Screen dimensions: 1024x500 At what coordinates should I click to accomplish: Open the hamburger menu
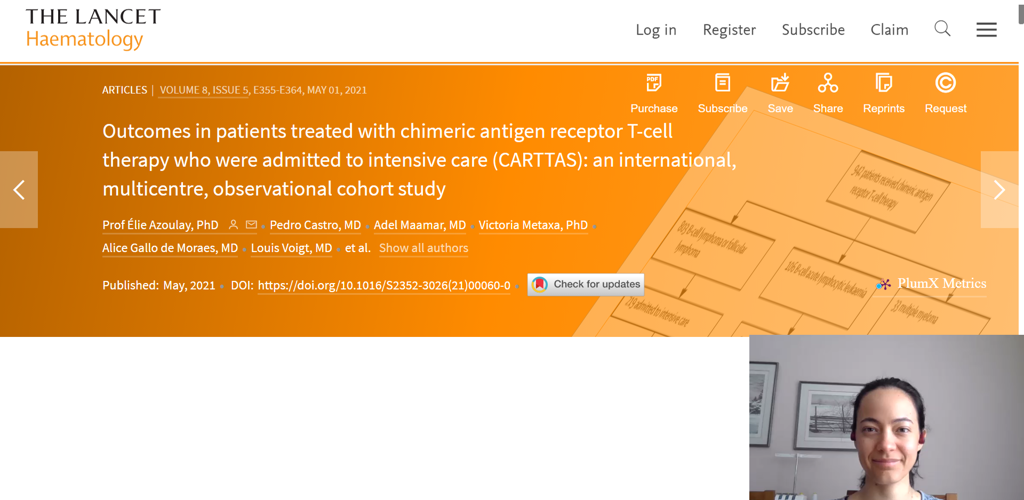986,30
